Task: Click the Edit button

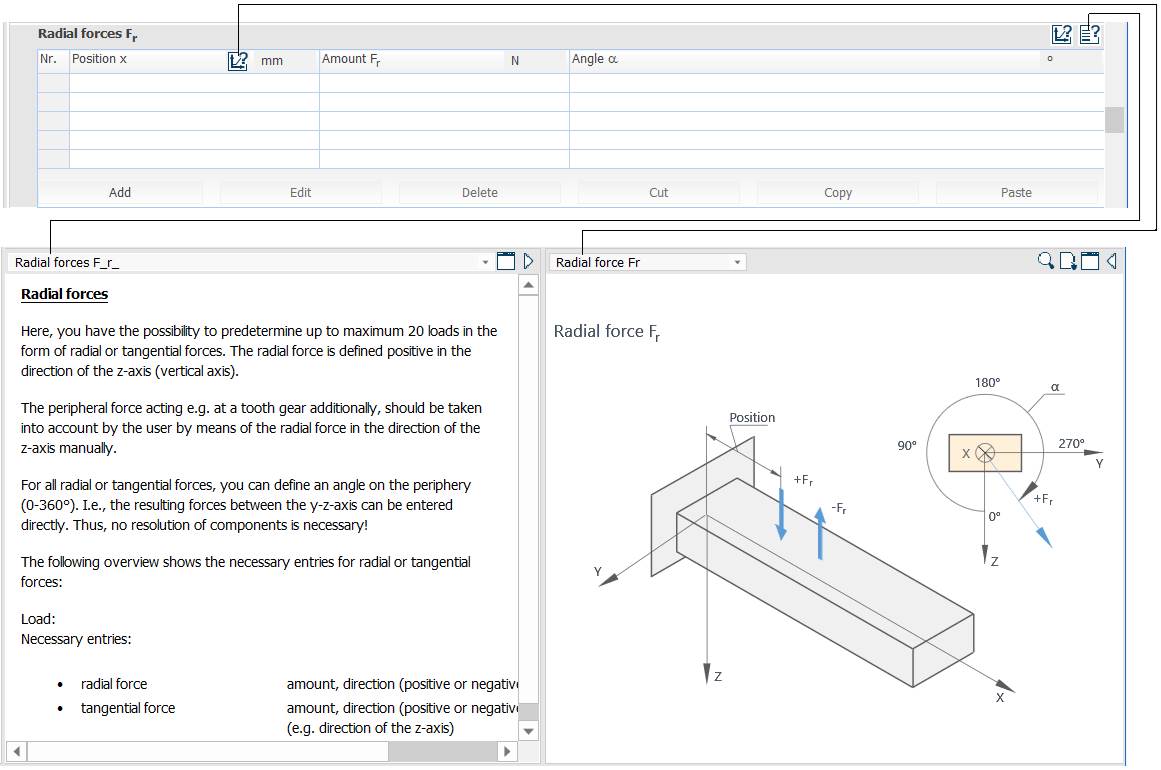Action: pos(301,192)
